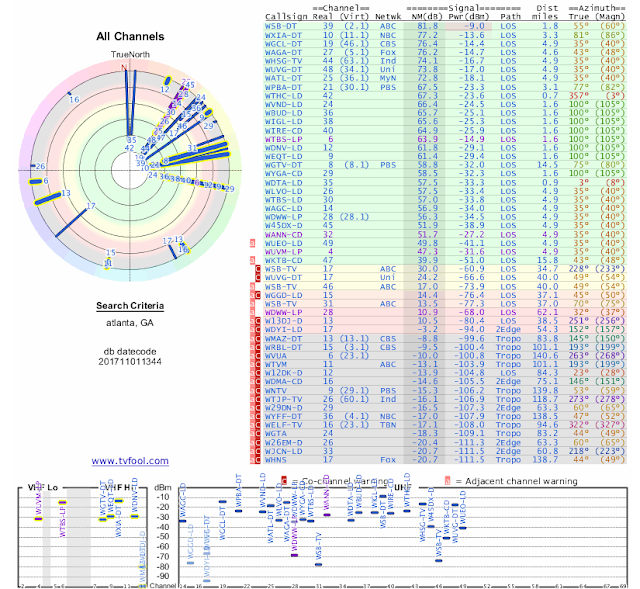Select the WGCL-DT callsign
The width and height of the screenshot is (640, 589).
click(x=283, y=44)
